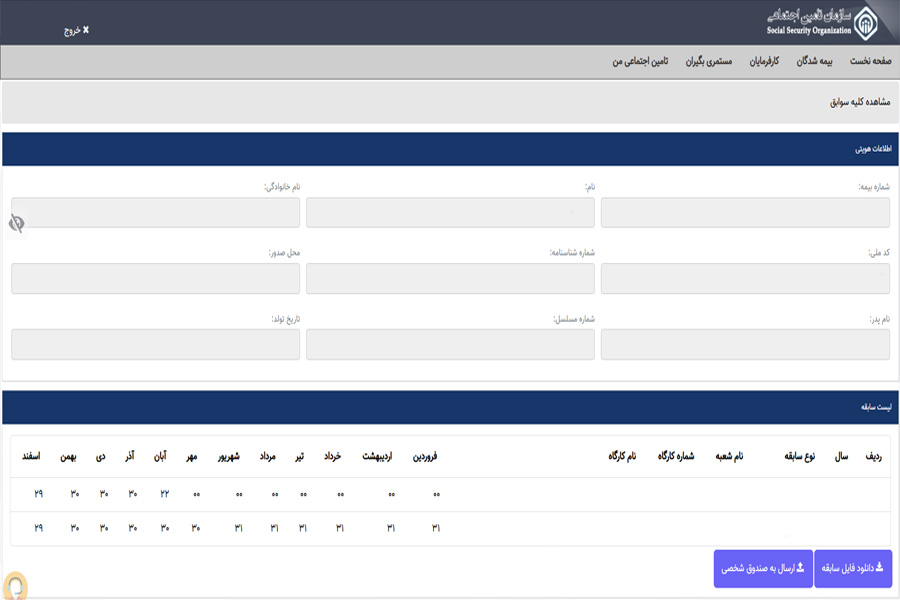This screenshot has height=600, width=900.
Task: Click دانلود فایل سابقه button
Action: [853, 568]
